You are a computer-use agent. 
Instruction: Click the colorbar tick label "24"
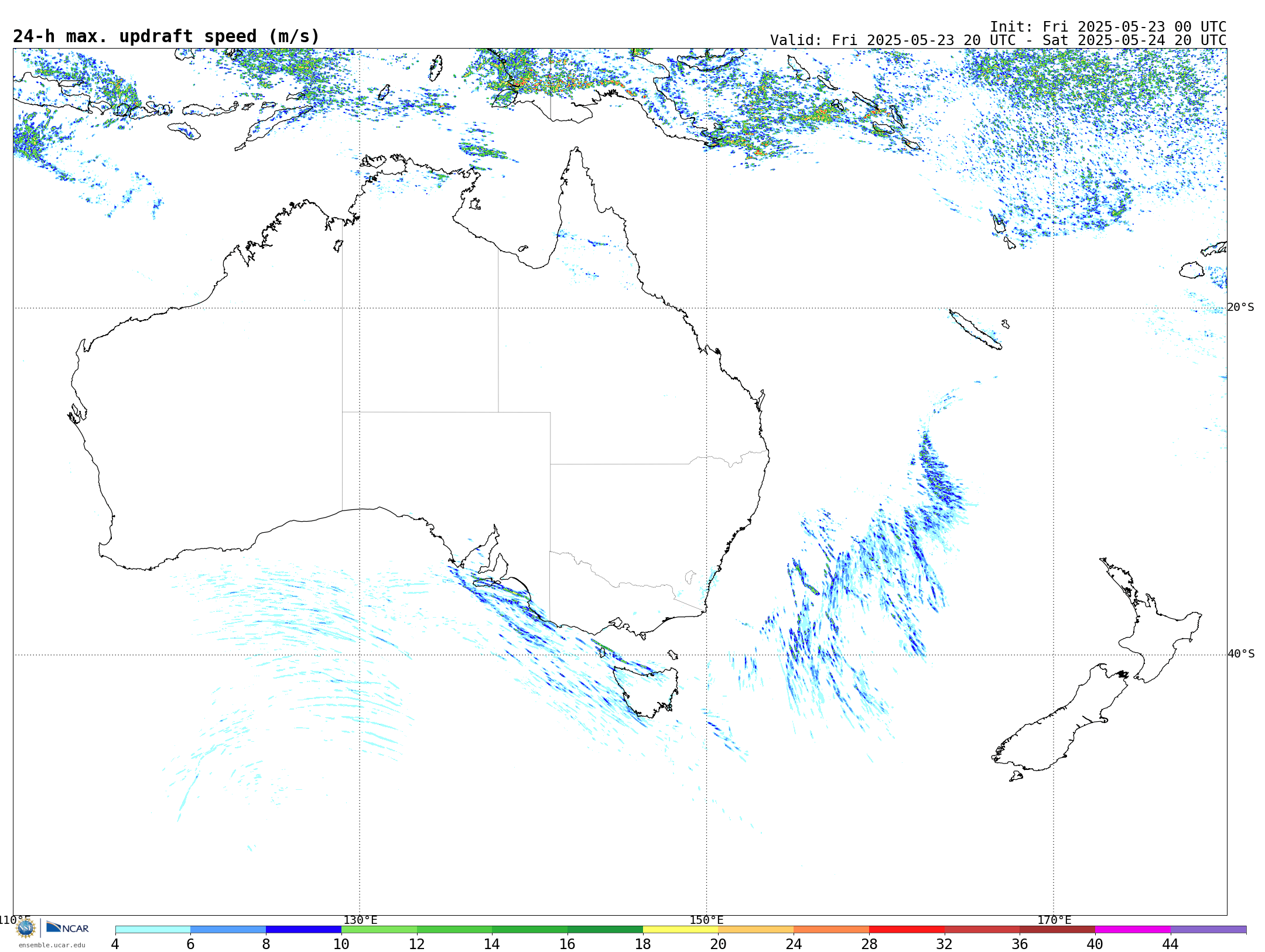(794, 944)
